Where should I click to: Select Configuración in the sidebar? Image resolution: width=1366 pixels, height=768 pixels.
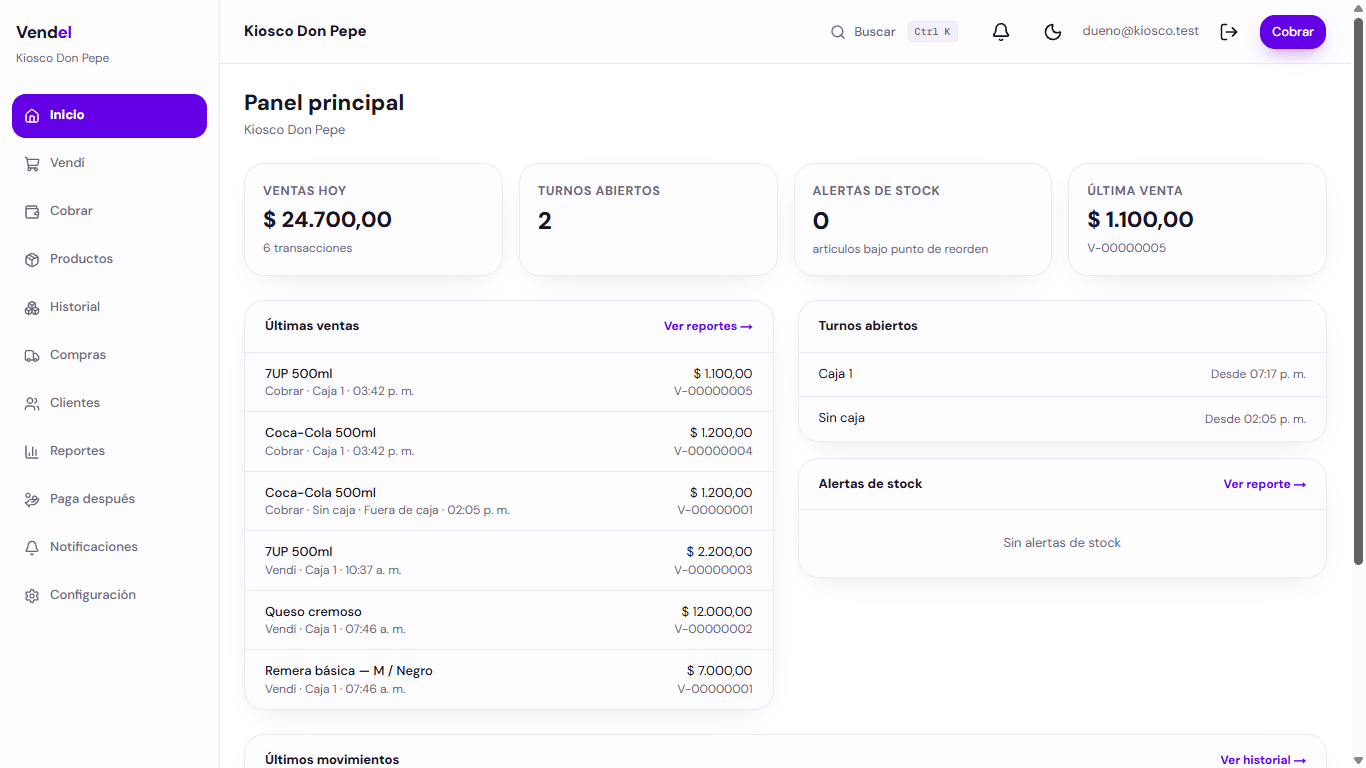[x=109, y=595]
